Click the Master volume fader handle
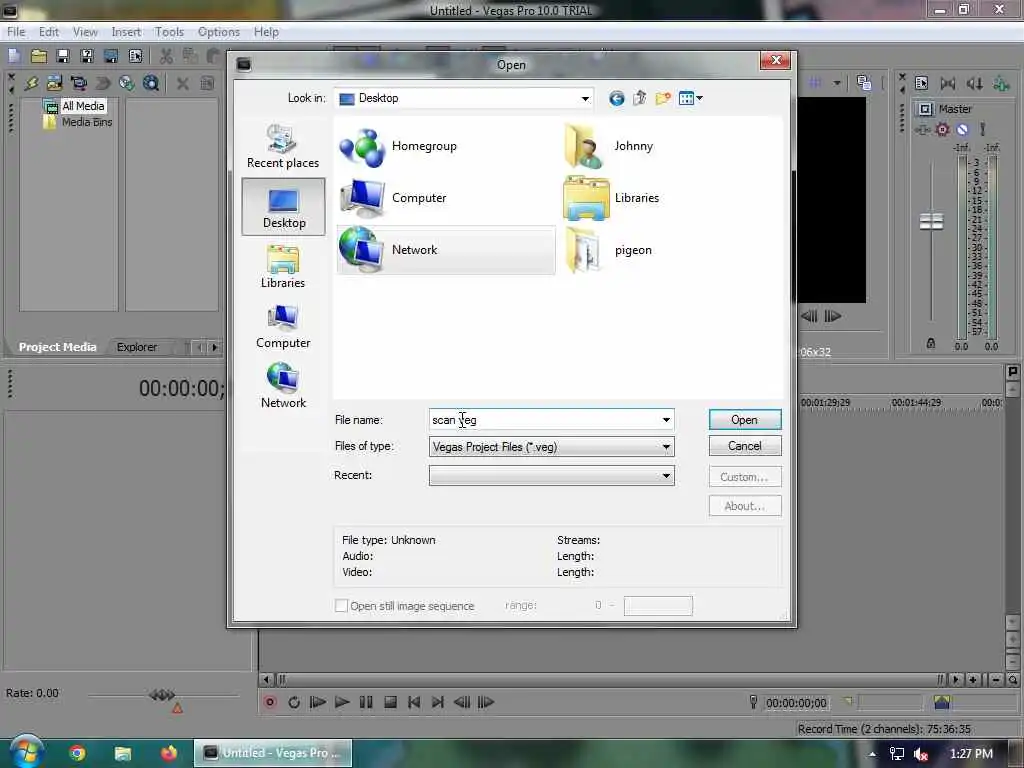1024x768 pixels. [931, 221]
